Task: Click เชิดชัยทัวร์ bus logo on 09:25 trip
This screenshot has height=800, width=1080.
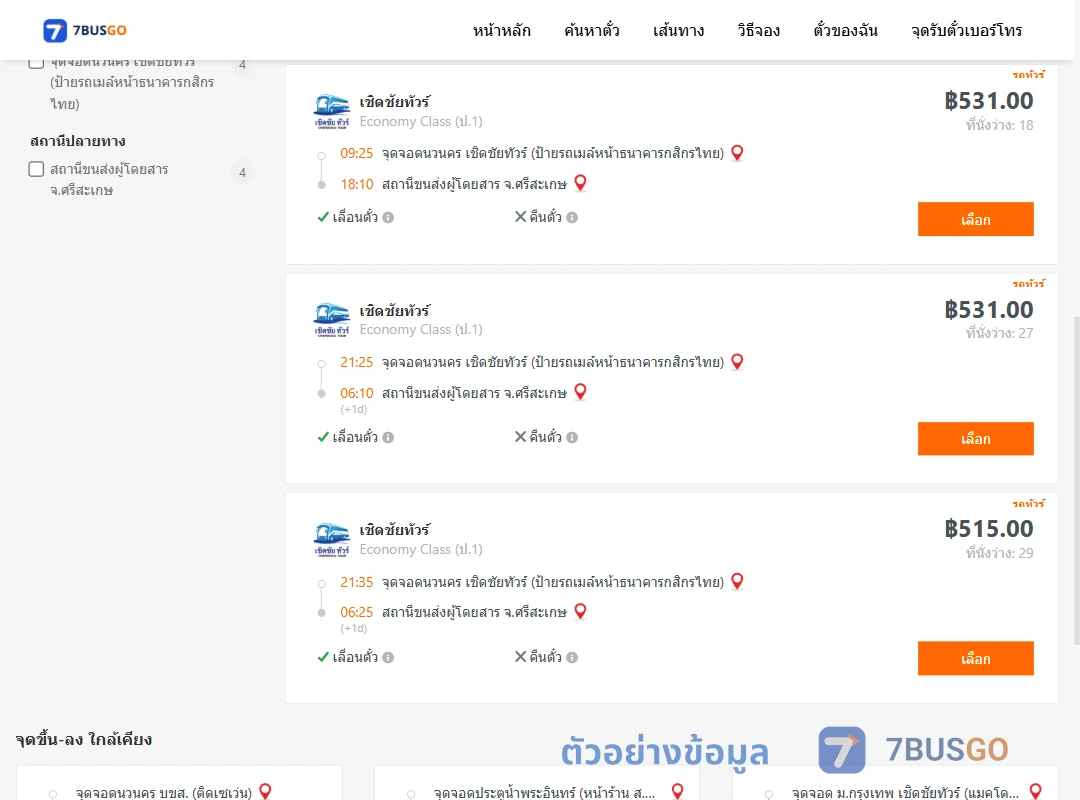Action: click(331, 112)
